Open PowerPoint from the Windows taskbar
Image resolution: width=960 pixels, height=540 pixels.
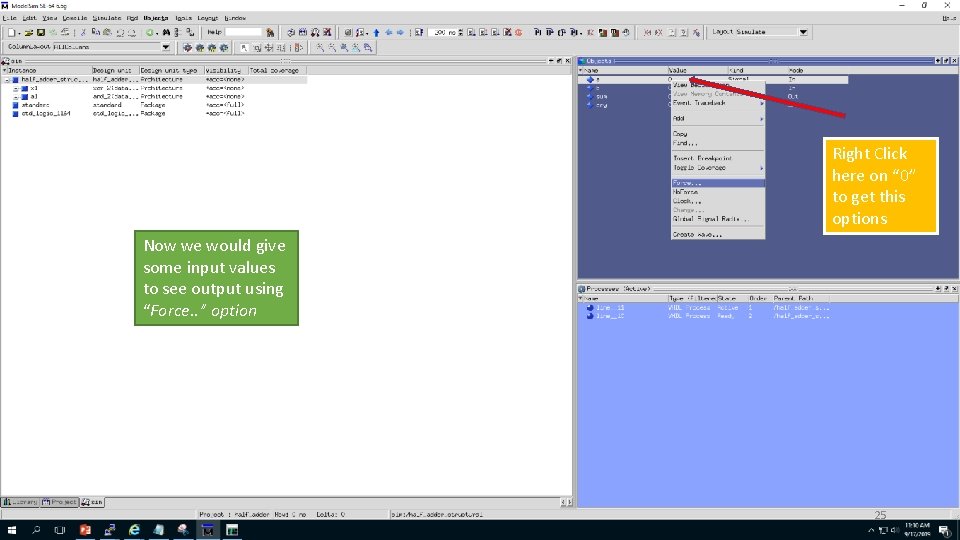[x=85, y=530]
